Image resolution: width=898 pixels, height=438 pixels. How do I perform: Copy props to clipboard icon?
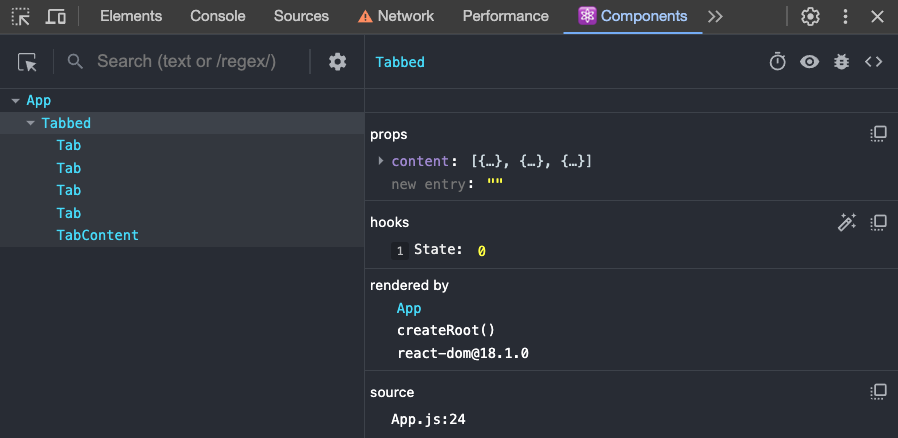(878, 135)
